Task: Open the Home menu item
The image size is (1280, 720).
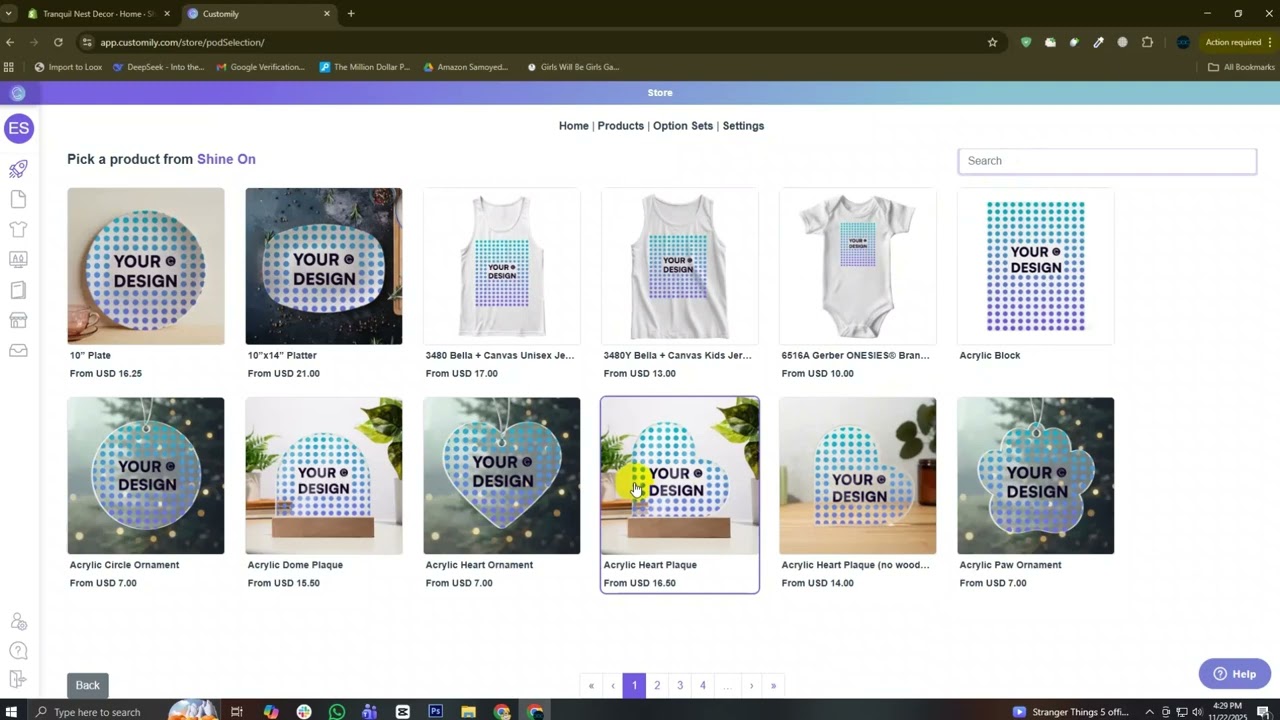Action: coord(574,126)
